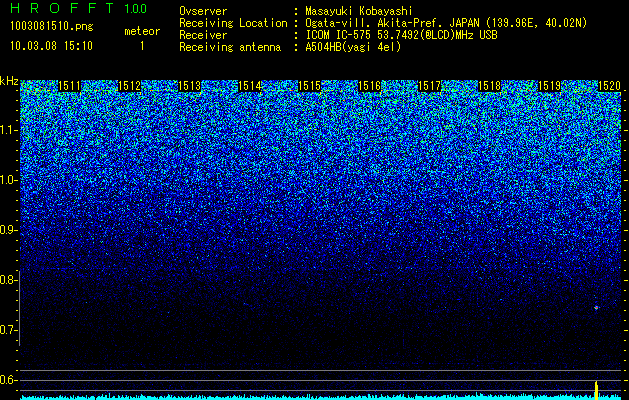Click the red meteor echo spot near 1520
629x400 pixels.
596,308
